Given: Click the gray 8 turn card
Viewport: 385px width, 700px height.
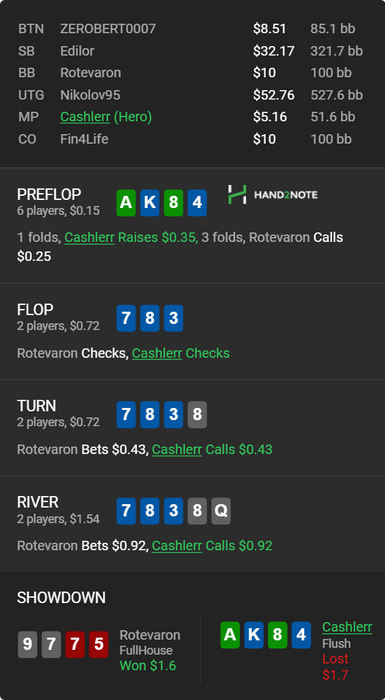Looking at the screenshot, I should pos(197,414).
